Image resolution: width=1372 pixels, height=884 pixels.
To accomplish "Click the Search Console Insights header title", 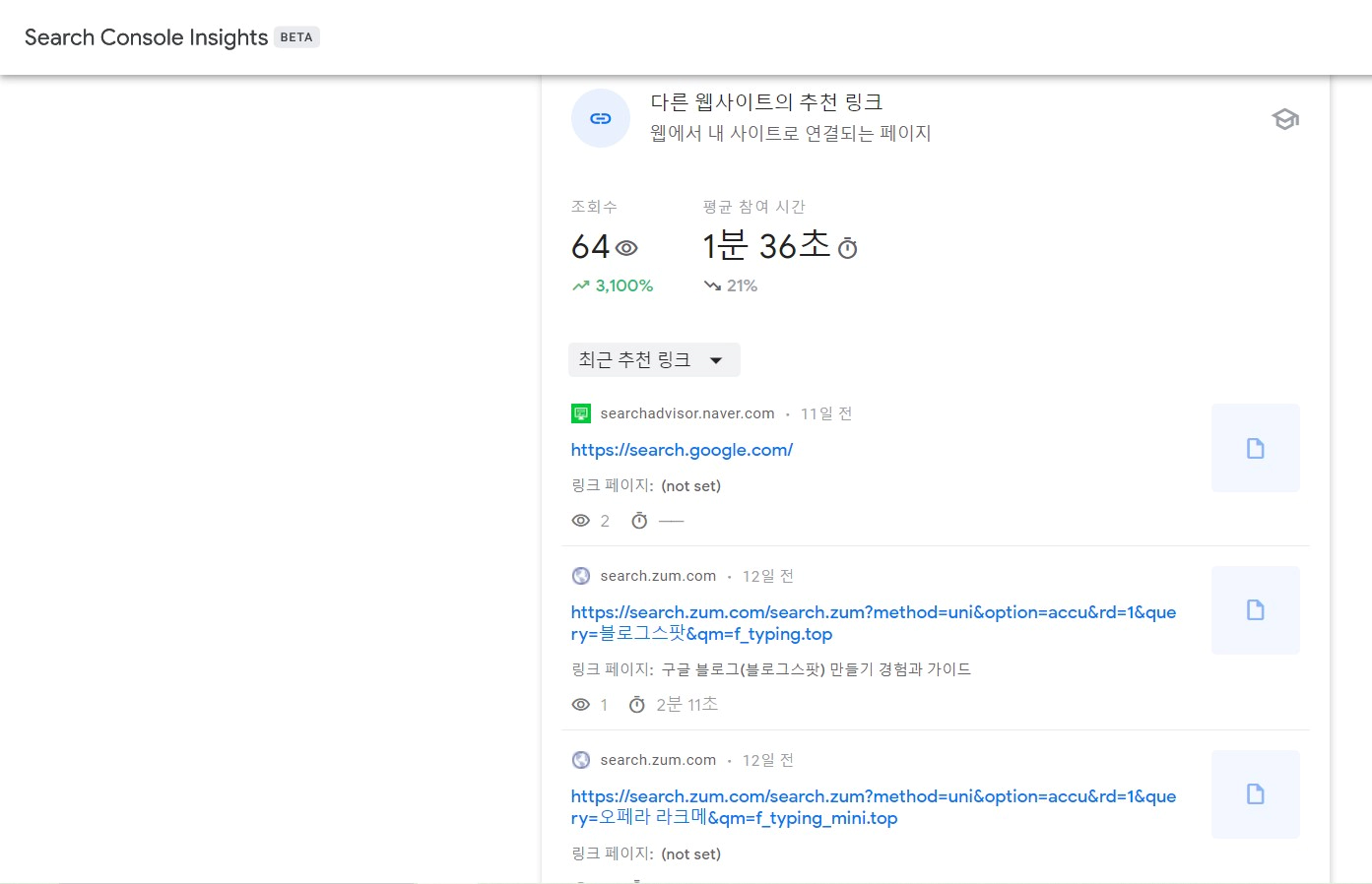I will point(145,36).
